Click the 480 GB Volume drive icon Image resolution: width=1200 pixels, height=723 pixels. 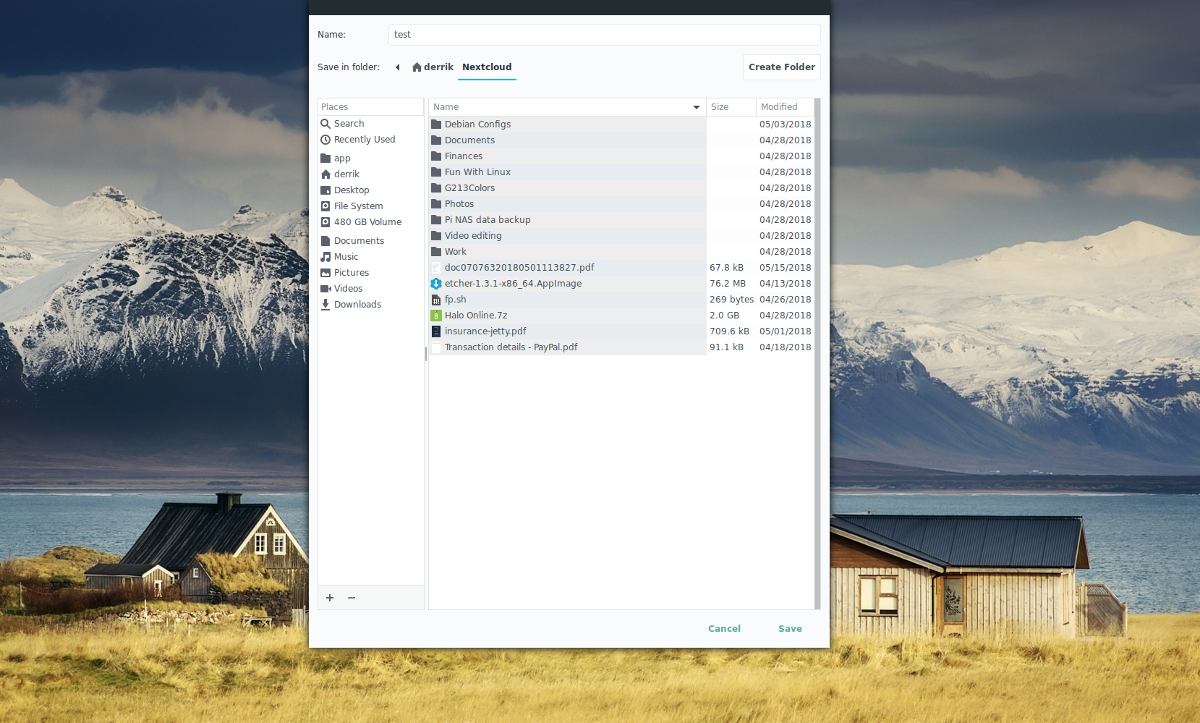tap(325, 222)
